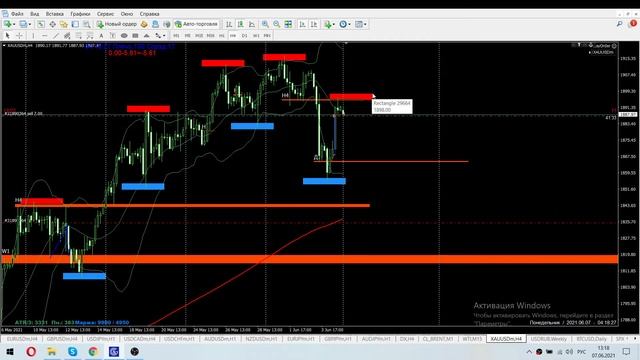Open the Графики menu
This screenshot has height=360, width=640.
[x=80, y=14]
